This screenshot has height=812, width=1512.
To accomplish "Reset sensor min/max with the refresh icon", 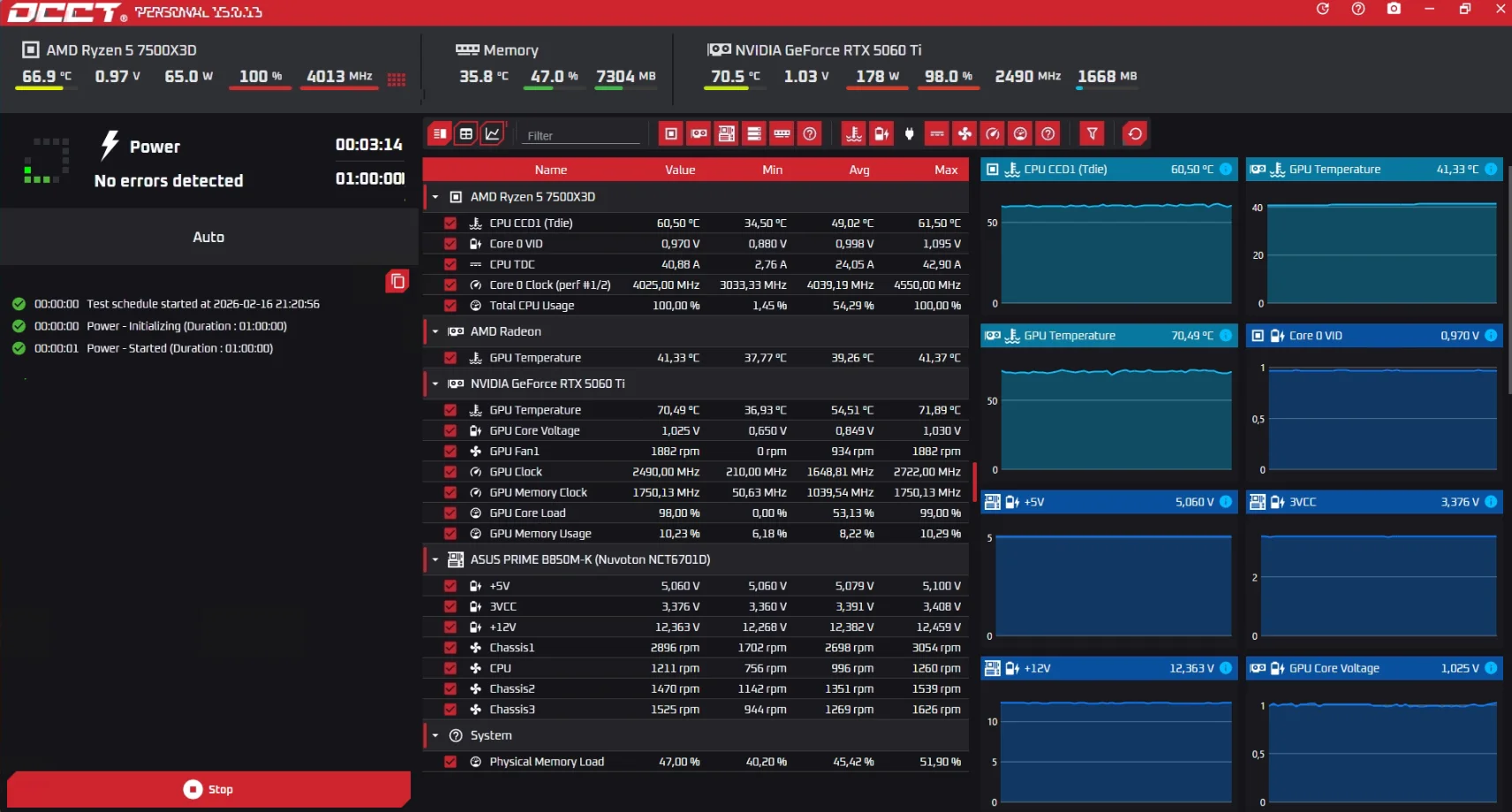I will 1135,133.
